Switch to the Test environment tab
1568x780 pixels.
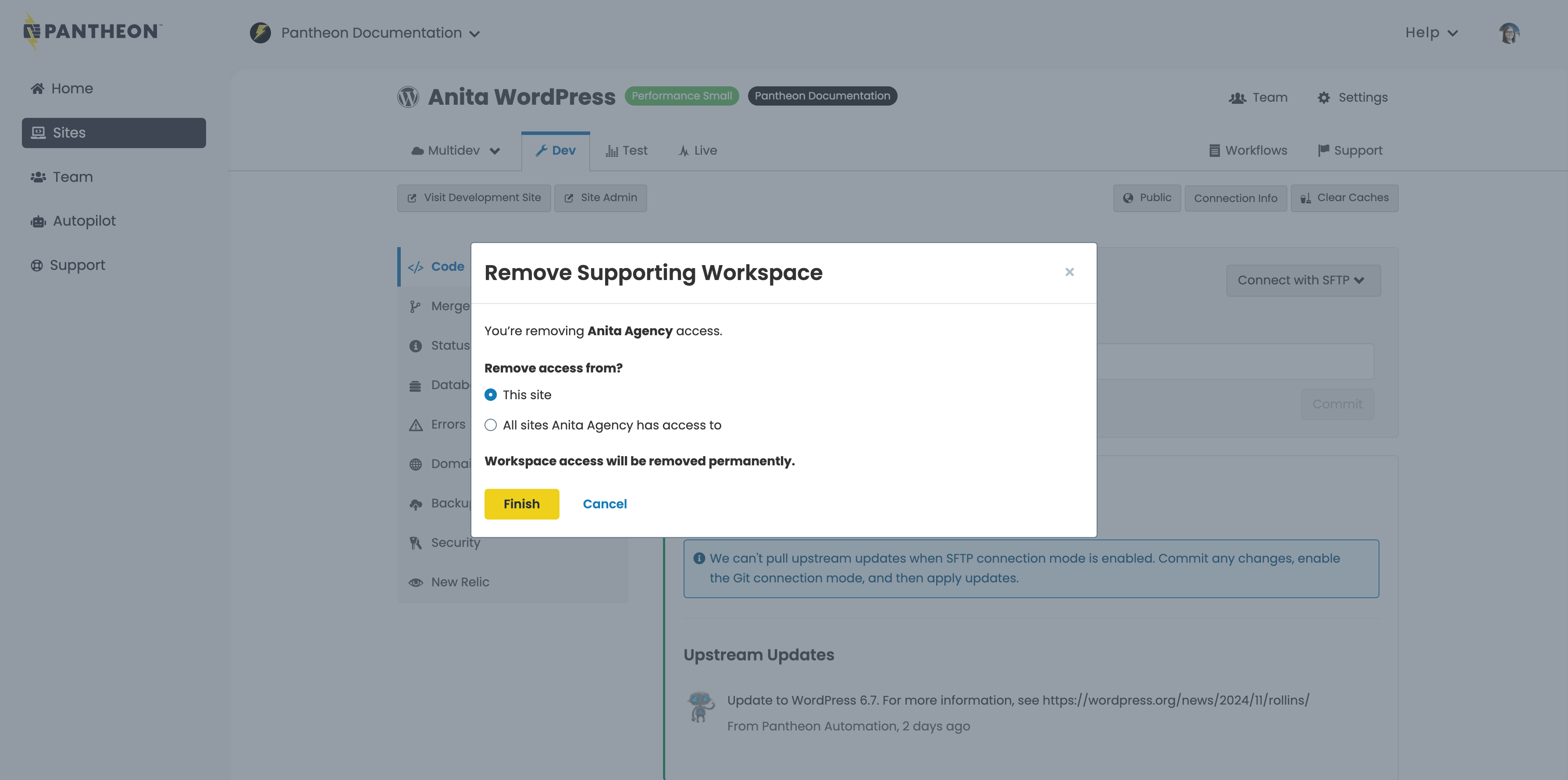(626, 151)
